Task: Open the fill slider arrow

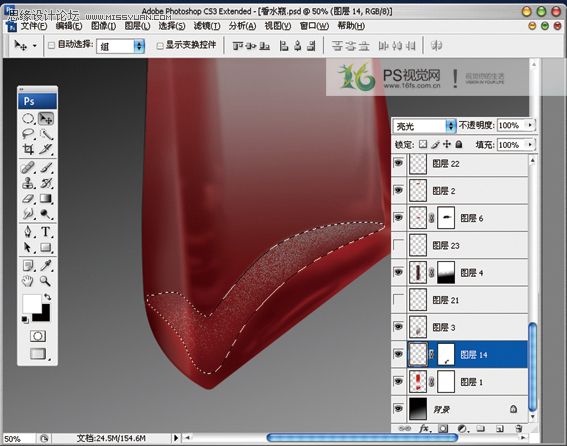Action: tap(530, 145)
